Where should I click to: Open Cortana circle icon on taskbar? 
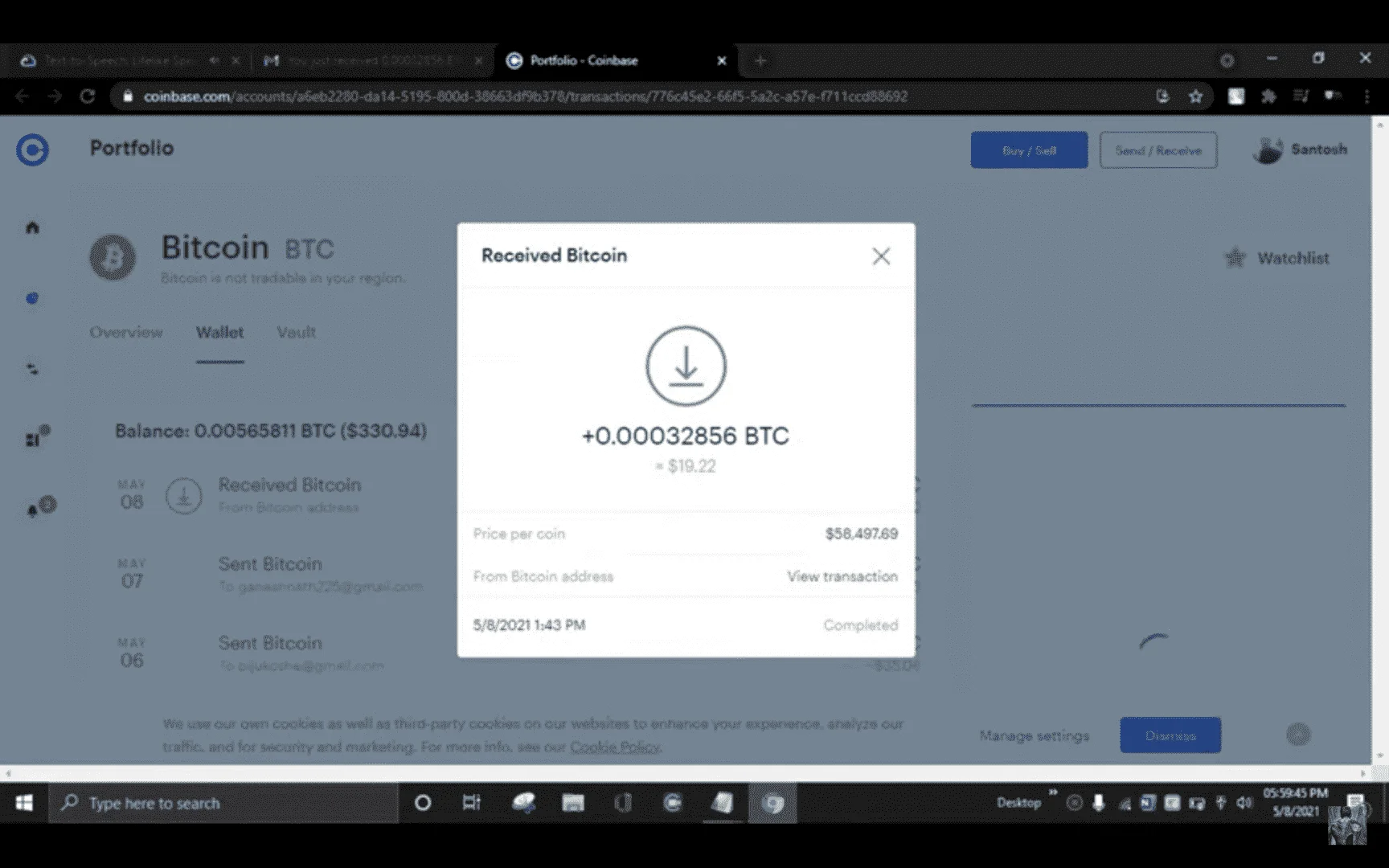click(x=422, y=803)
